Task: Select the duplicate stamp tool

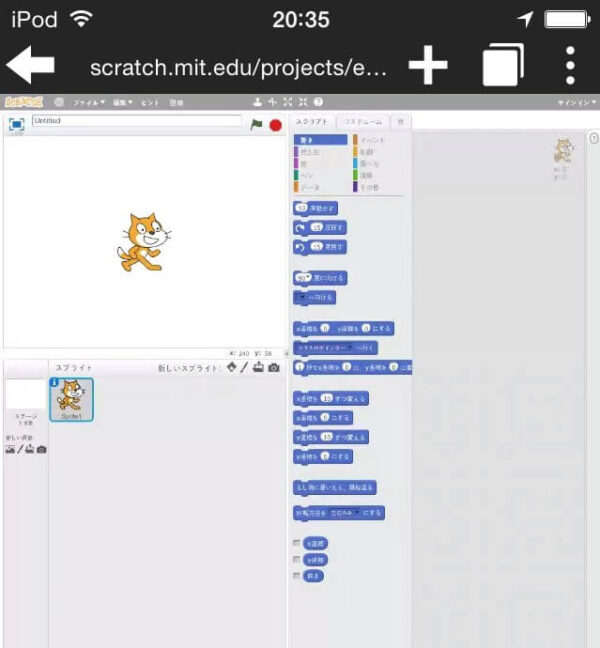Action: tap(257, 102)
